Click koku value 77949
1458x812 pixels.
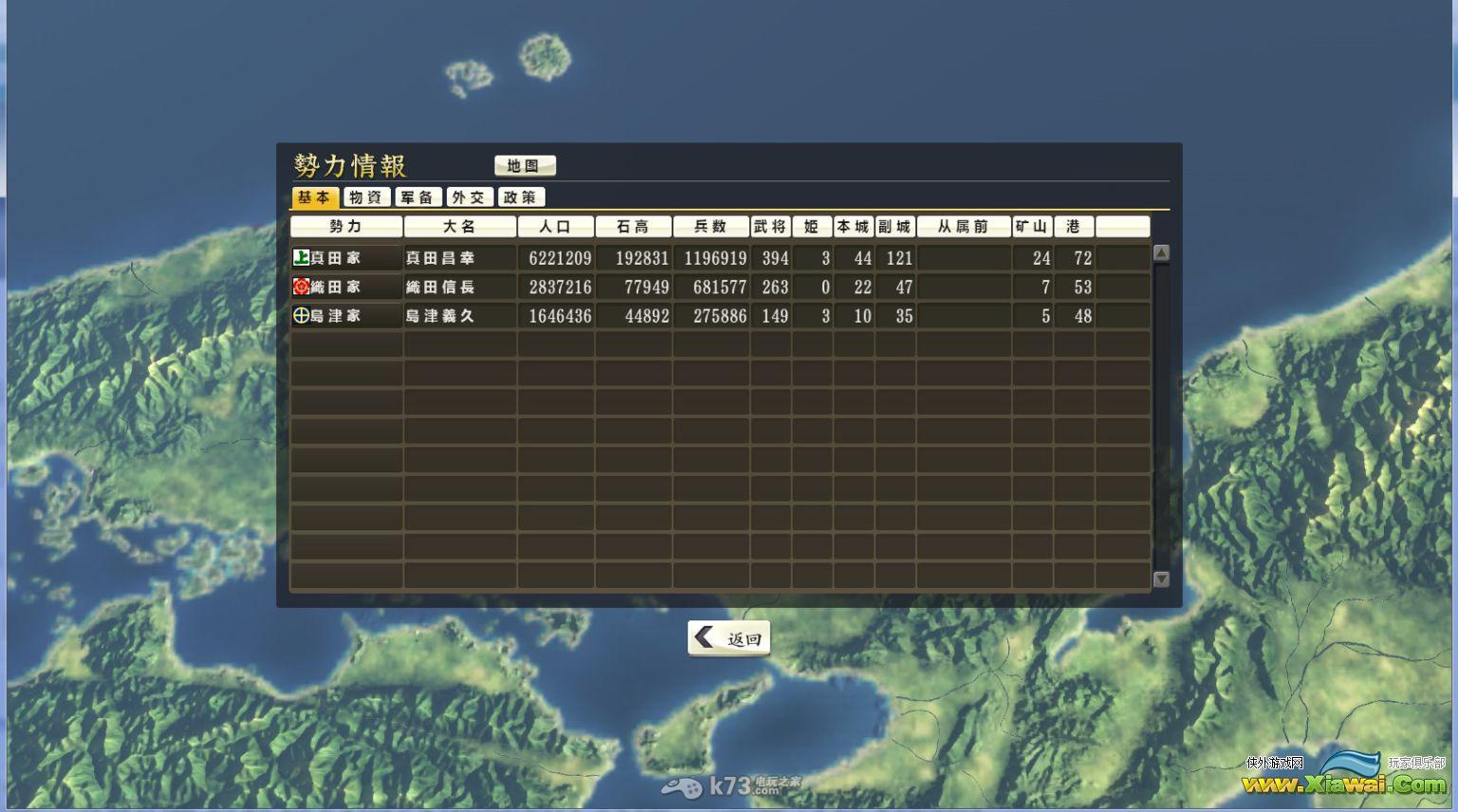[x=647, y=287]
